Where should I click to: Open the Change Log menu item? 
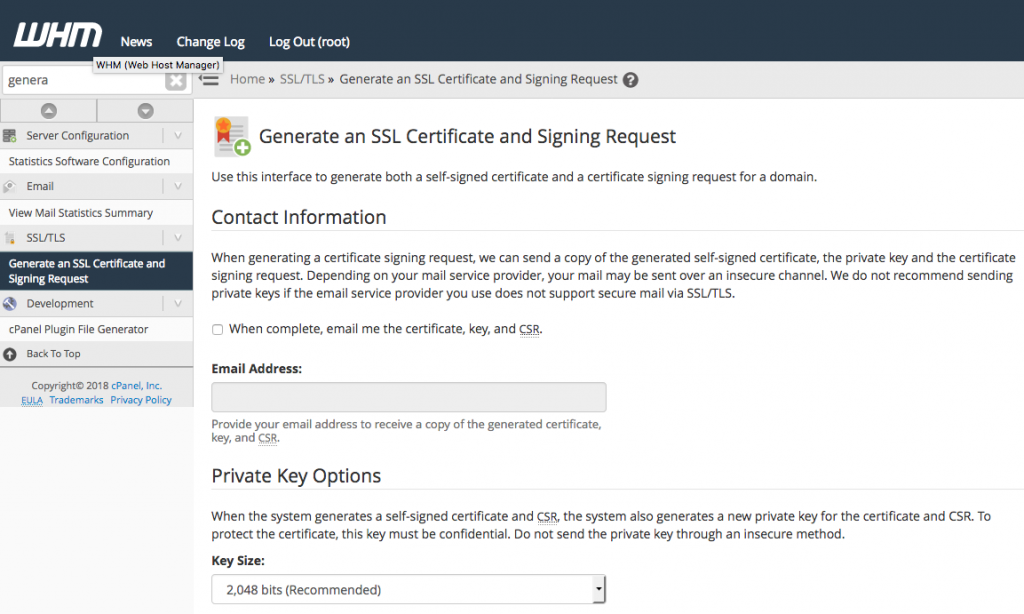tap(210, 42)
